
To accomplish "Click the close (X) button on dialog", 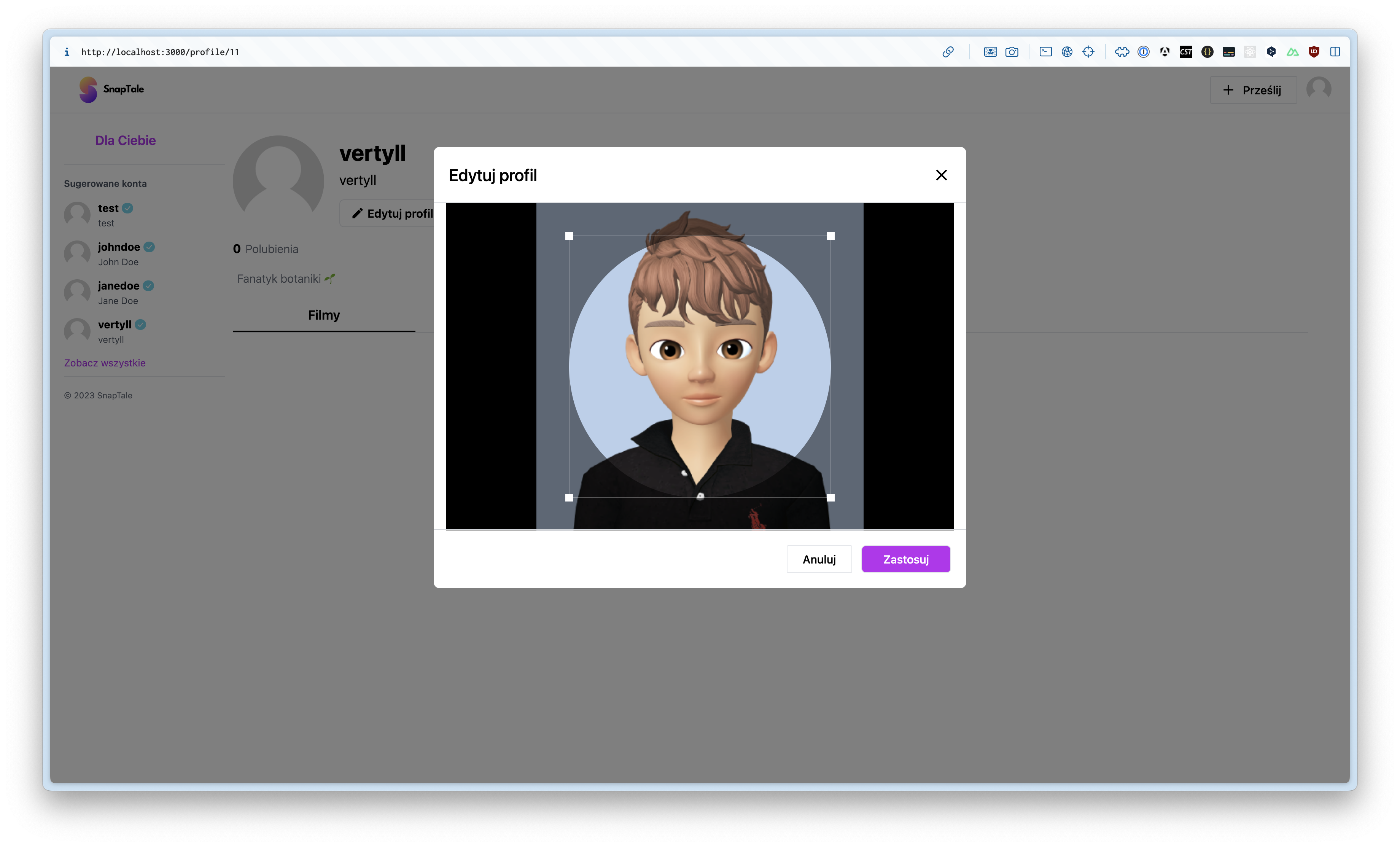I will point(940,175).
